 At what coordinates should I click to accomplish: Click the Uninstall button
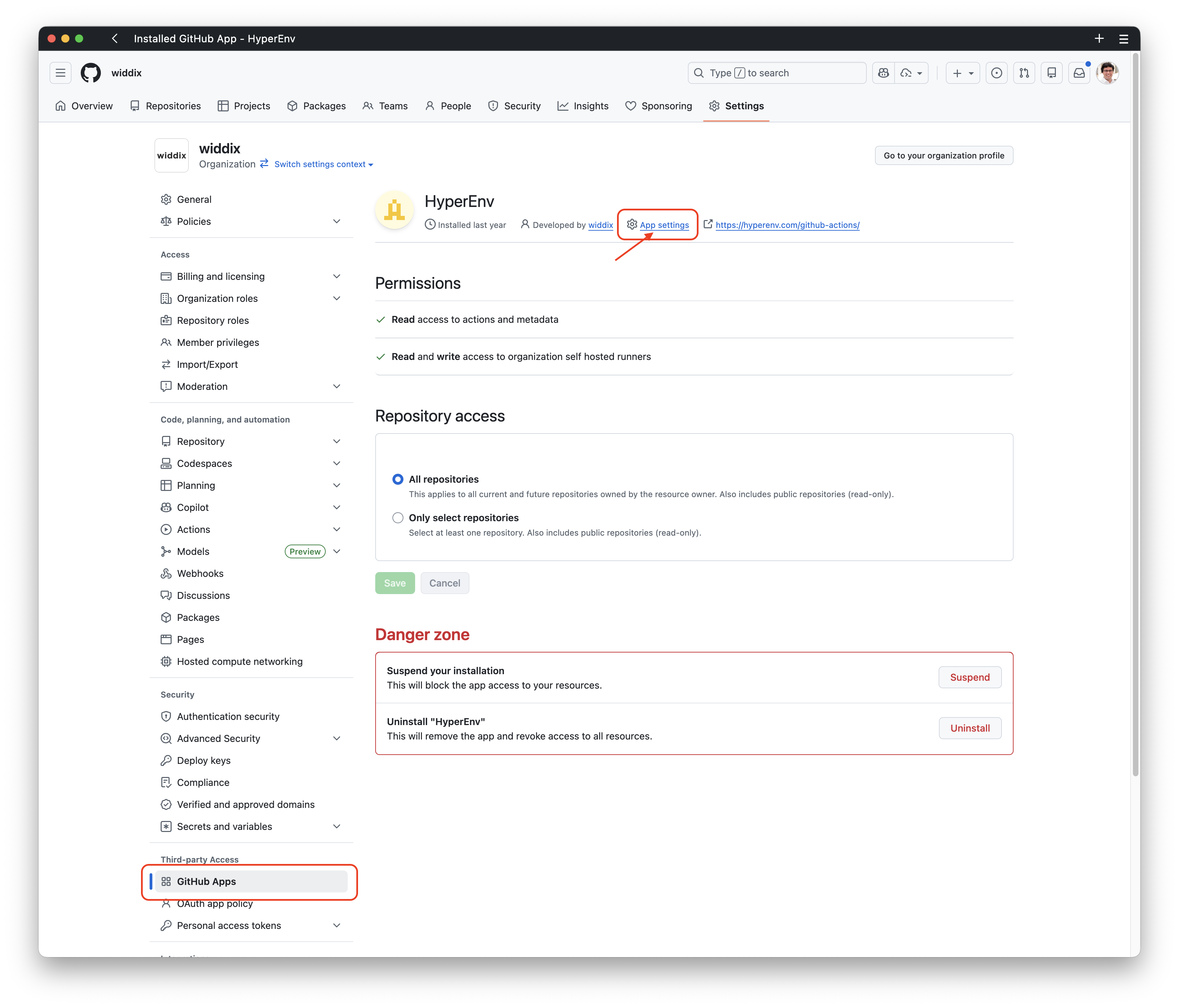point(970,728)
